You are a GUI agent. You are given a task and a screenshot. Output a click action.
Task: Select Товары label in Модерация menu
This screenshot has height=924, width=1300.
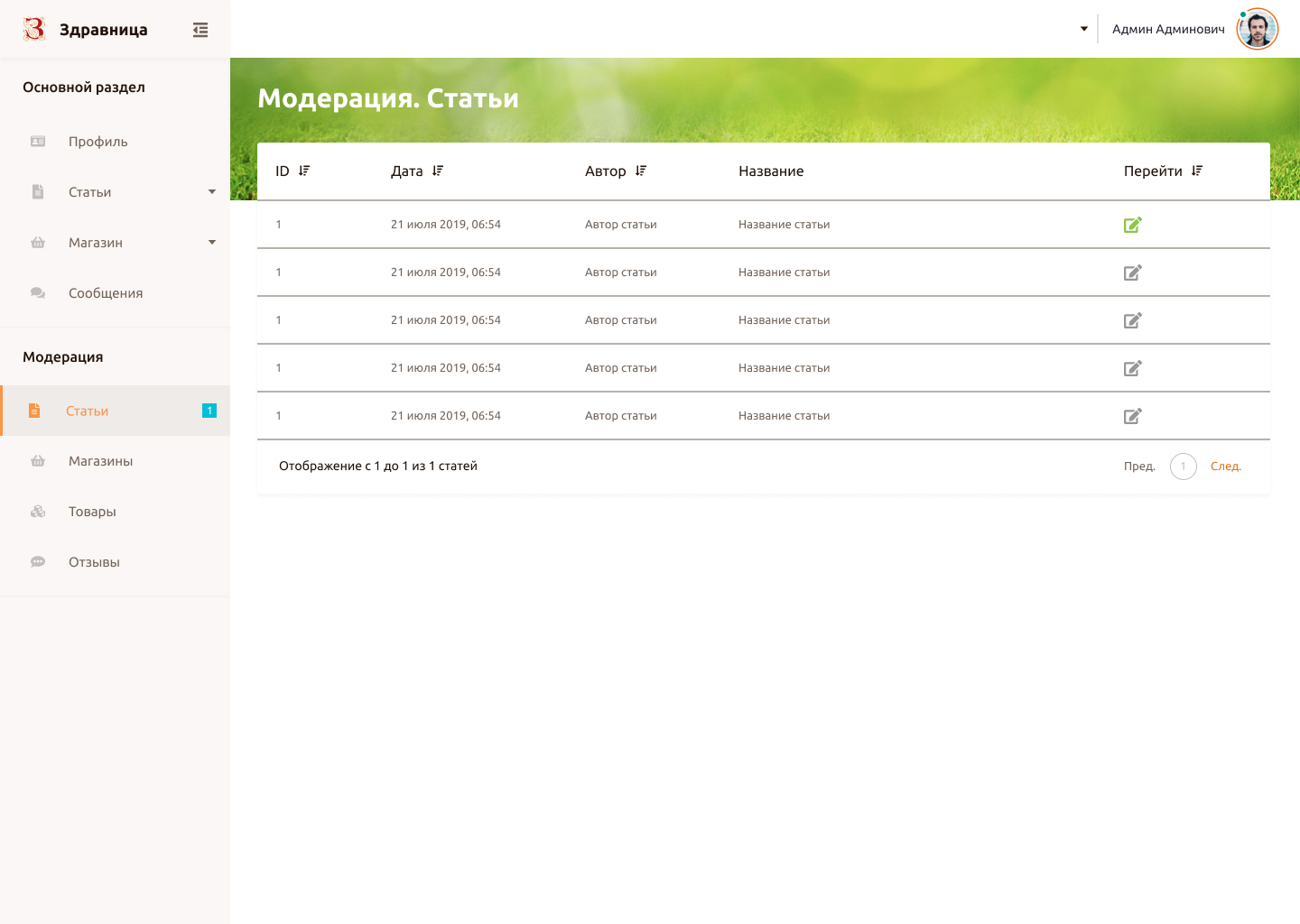tap(92, 512)
